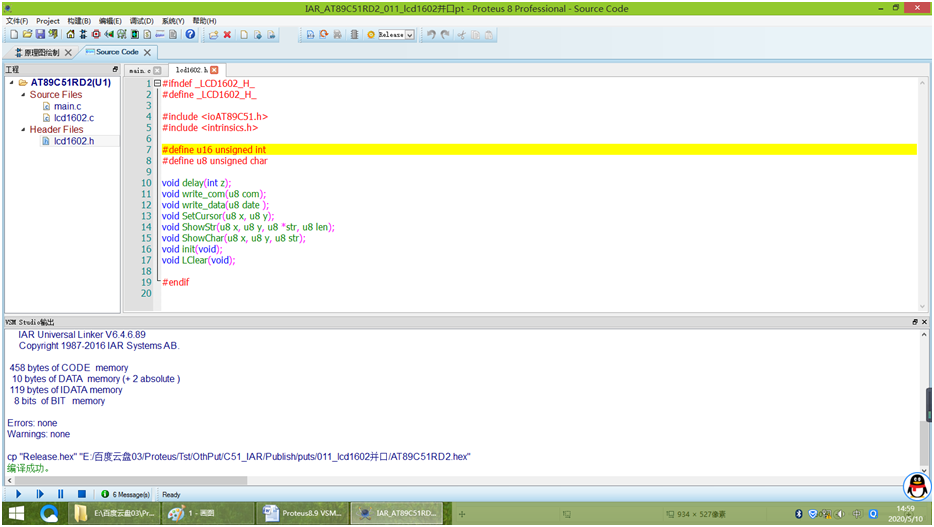Open the Bill of Materials icon
The width and height of the screenshot is (934, 527).
(147, 35)
